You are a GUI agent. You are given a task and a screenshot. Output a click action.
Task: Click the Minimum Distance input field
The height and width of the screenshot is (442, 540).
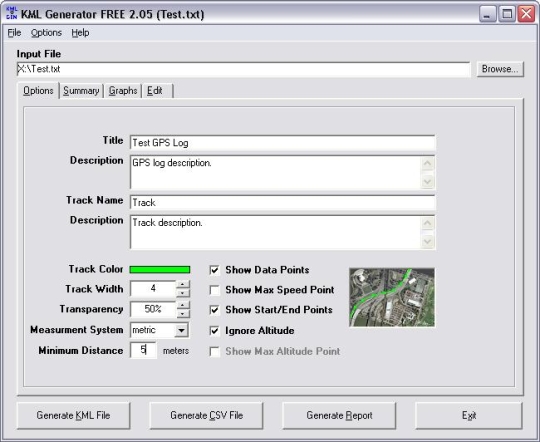click(143, 350)
